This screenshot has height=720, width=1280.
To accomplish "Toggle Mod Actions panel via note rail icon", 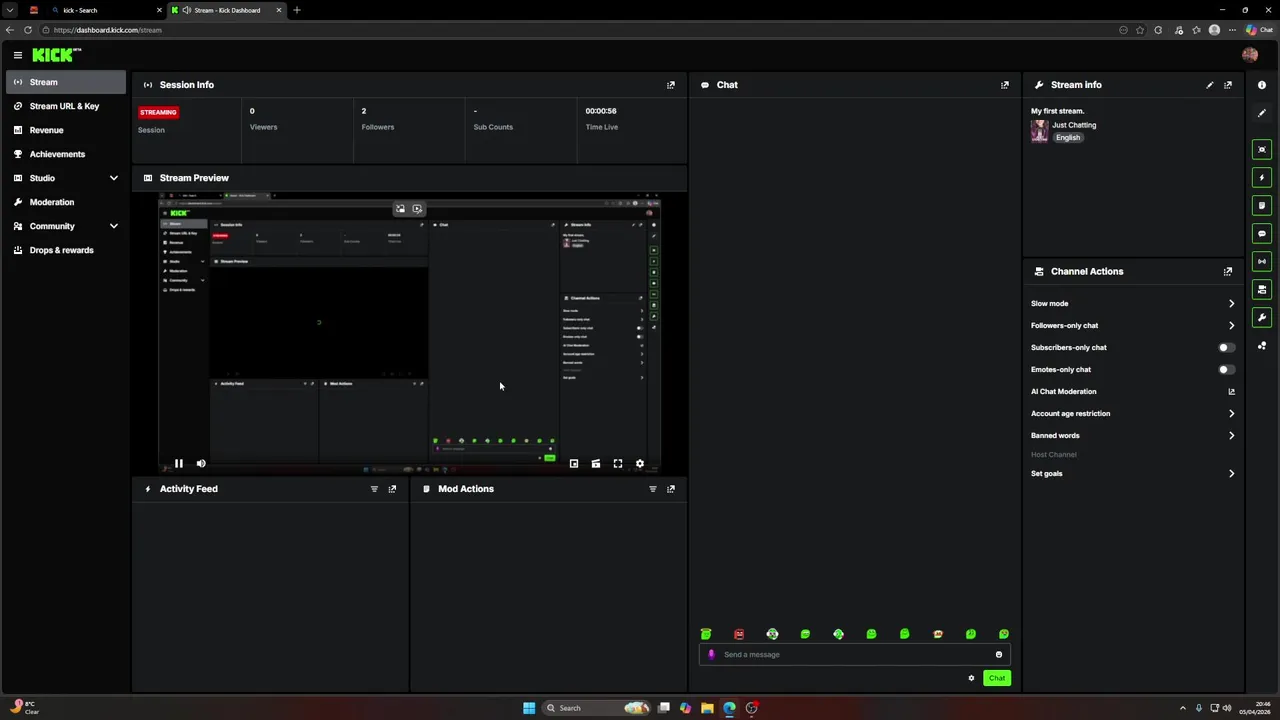I will [1262, 205].
